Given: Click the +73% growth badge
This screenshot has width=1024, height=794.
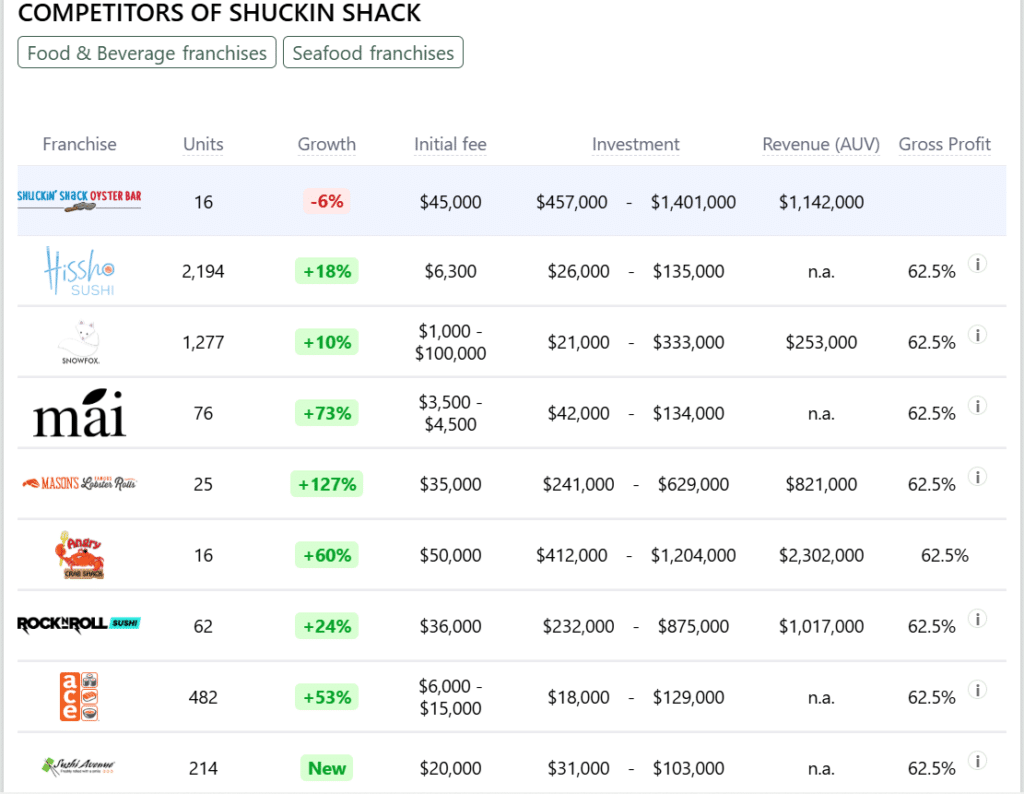Looking at the screenshot, I should pyautogui.click(x=327, y=413).
